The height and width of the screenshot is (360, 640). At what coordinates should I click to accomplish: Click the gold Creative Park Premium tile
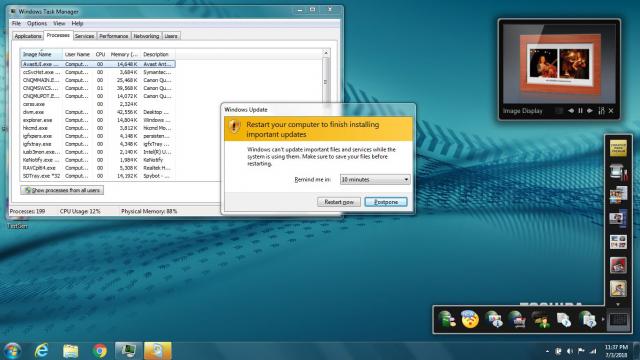(618, 148)
